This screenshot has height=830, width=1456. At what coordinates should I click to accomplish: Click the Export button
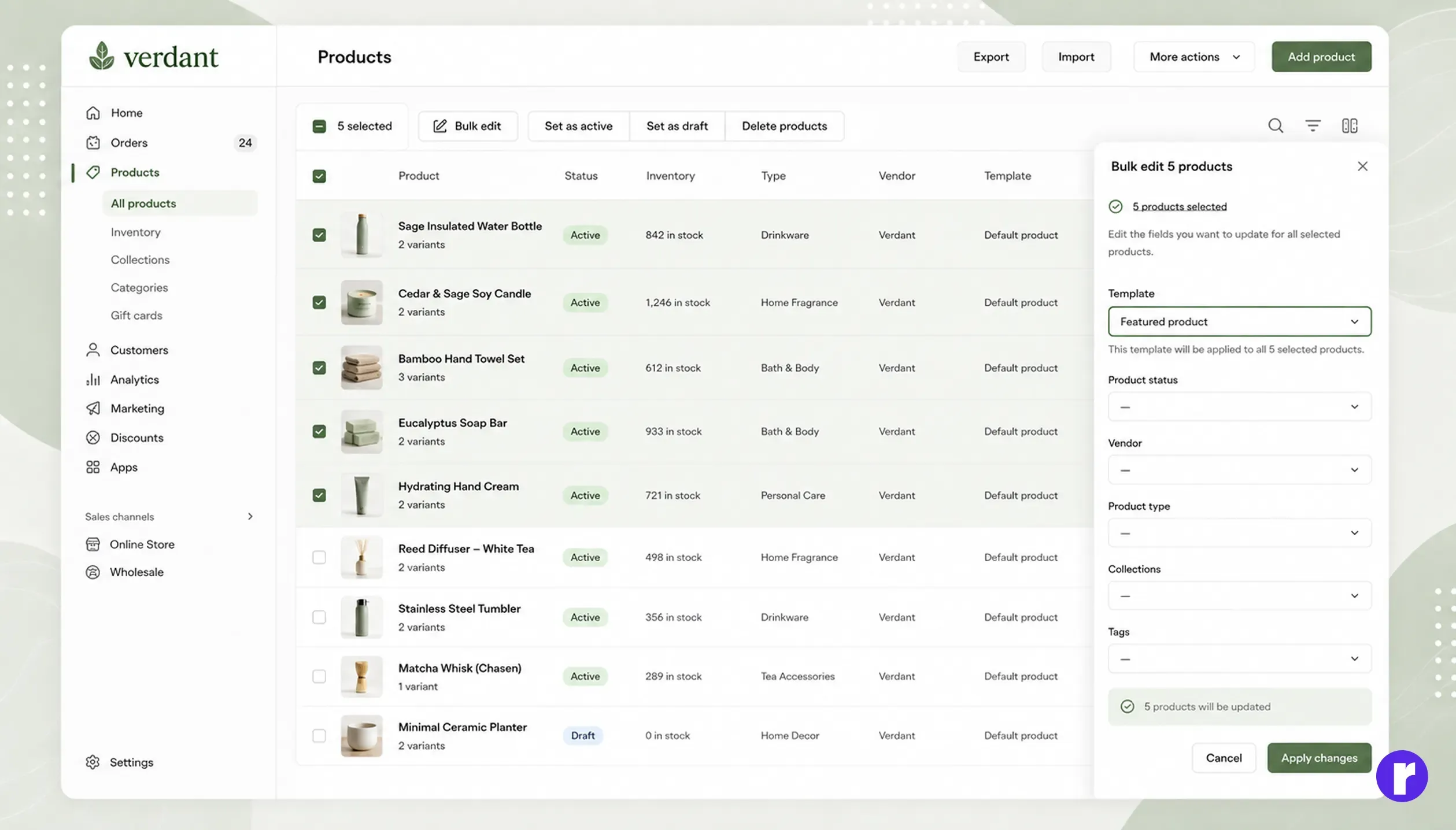(991, 57)
